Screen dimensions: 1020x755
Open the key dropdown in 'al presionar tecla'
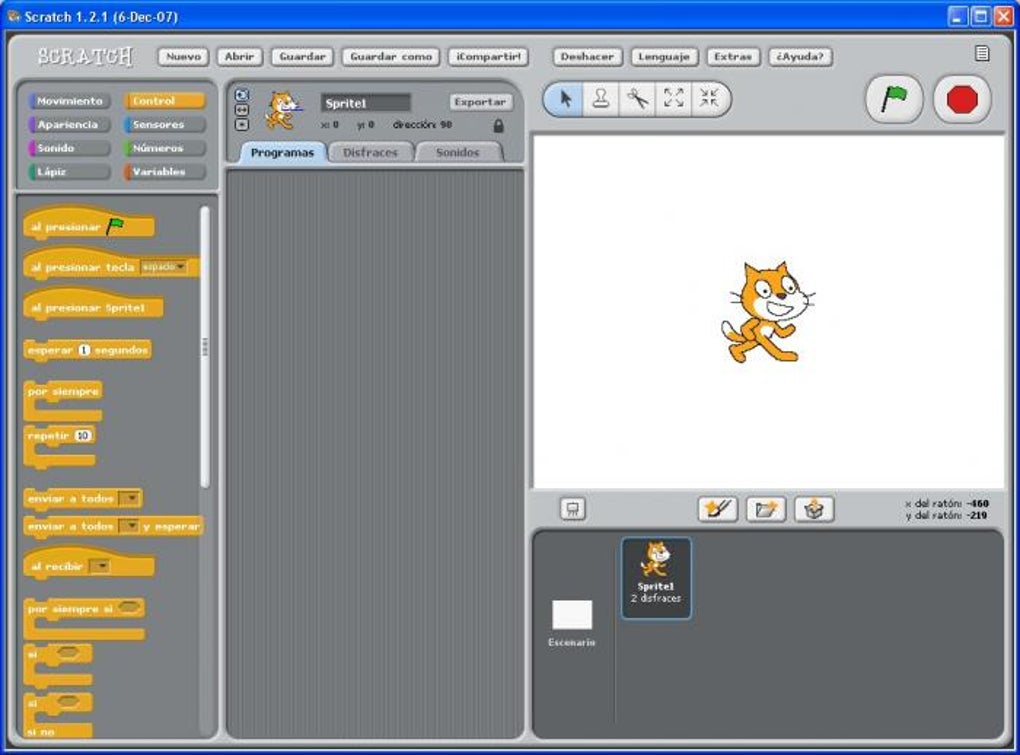coord(163,267)
